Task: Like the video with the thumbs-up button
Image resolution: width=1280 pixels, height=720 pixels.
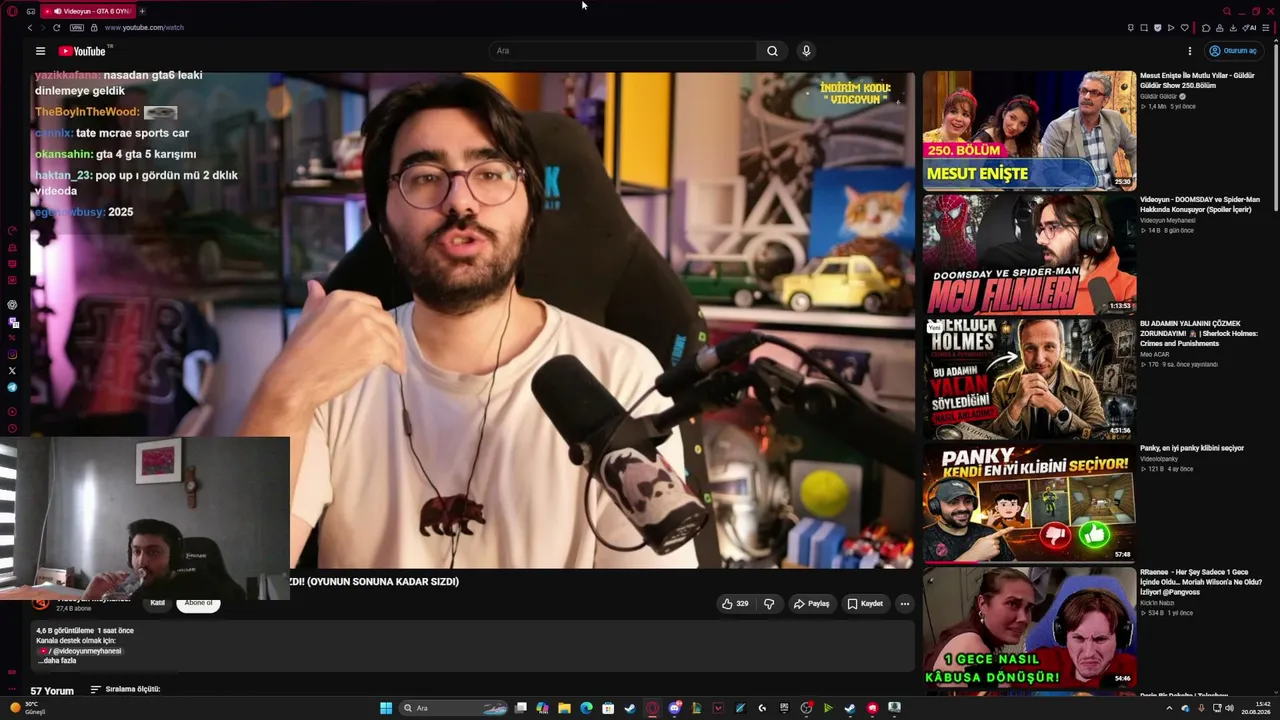Action: click(736, 604)
